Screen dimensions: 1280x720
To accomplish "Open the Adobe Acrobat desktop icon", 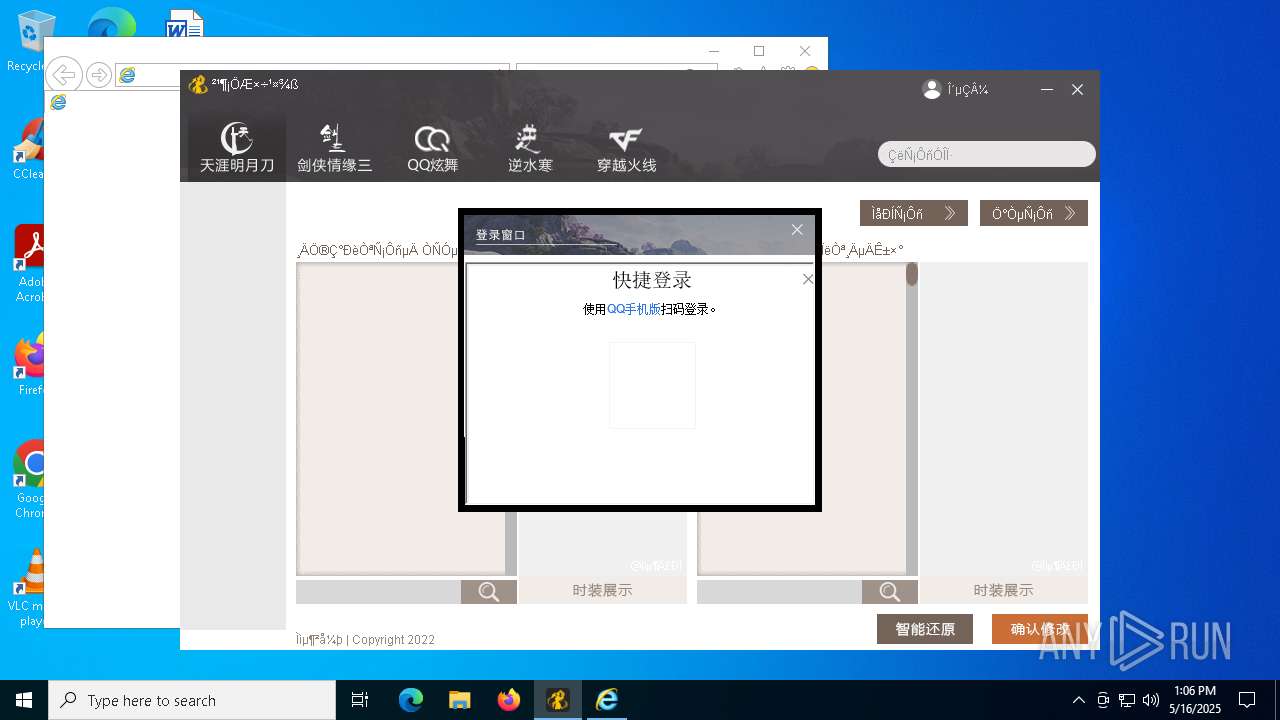I will (x=32, y=262).
